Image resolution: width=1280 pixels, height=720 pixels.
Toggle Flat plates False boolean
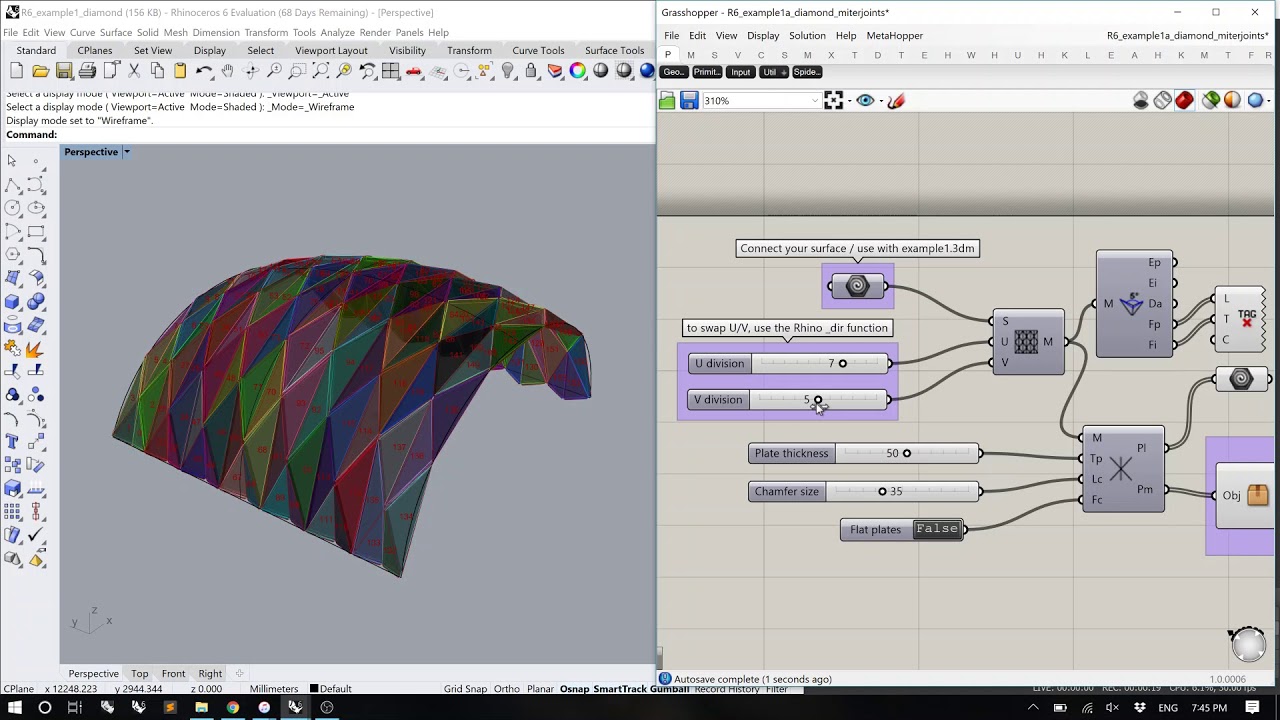(x=937, y=529)
